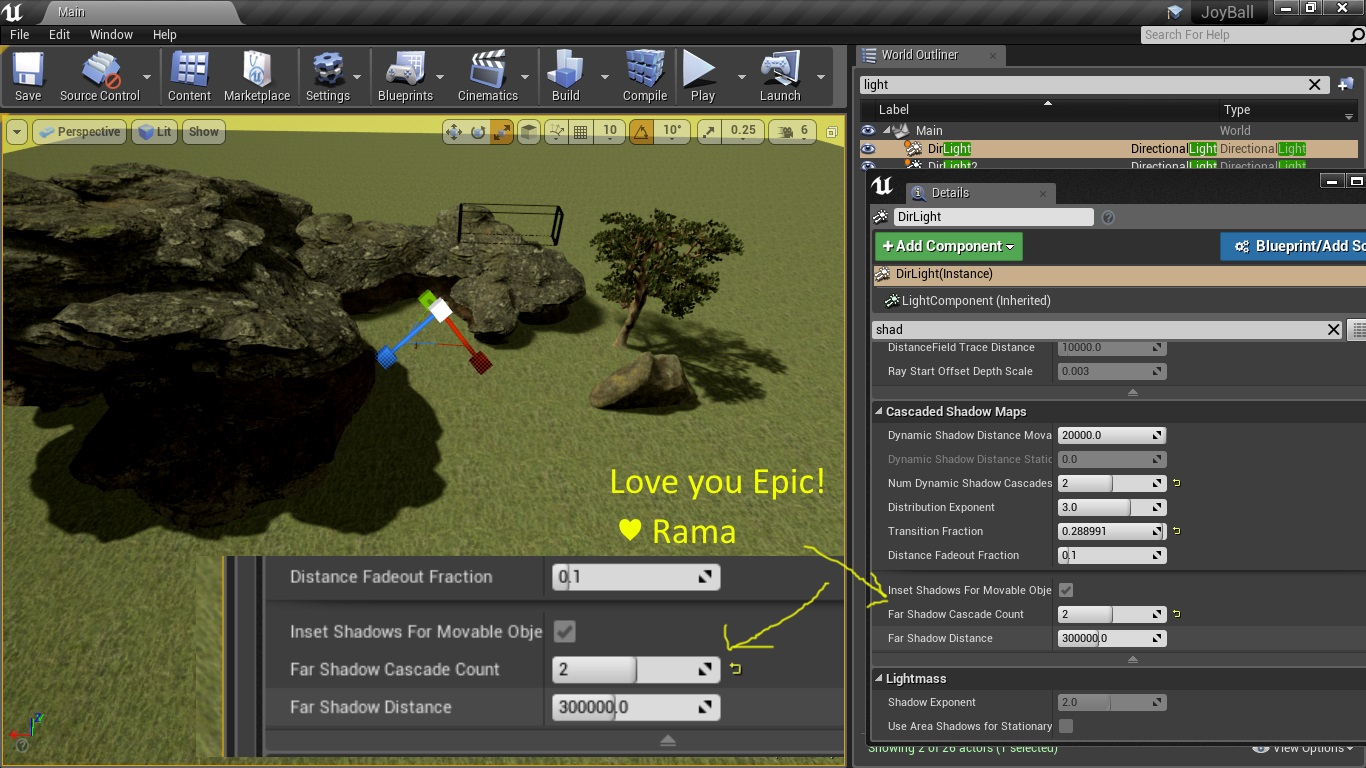Open the Edit menu
The width and height of the screenshot is (1366, 768).
(60, 34)
